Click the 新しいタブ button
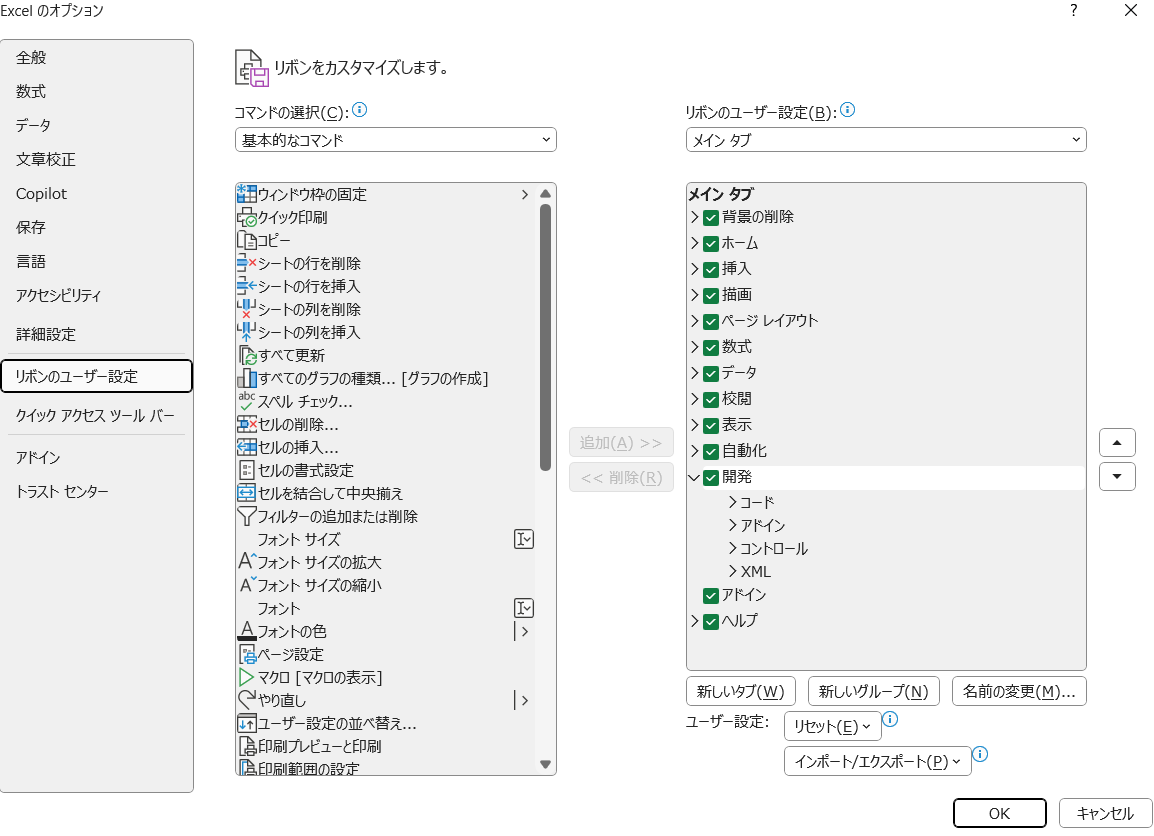Viewport: 1154px width, 836px height. pyautogui.click(x=740, y=691)
